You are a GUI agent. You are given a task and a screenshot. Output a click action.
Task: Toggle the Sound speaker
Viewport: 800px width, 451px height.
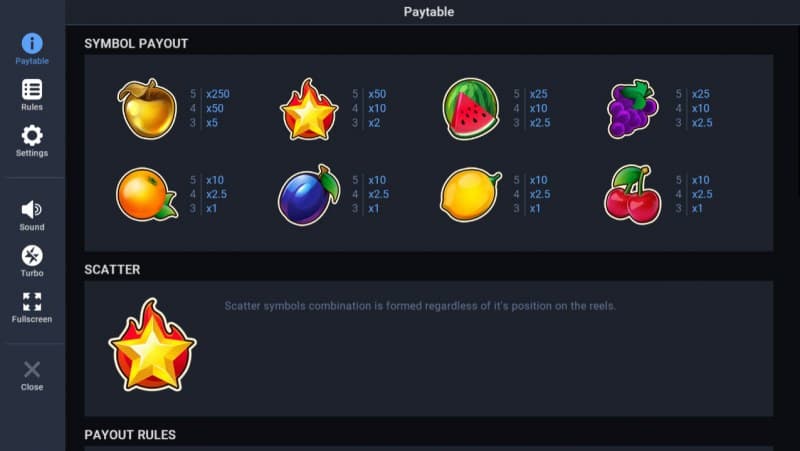32,214
